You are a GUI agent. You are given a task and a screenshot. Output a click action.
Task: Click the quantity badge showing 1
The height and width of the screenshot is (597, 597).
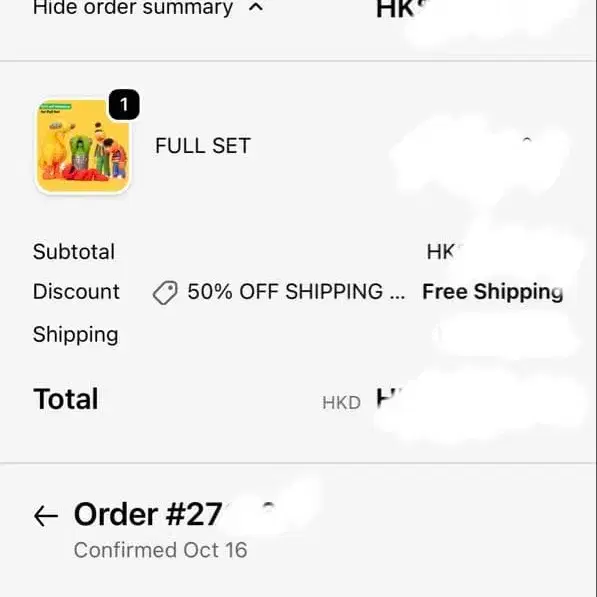click(124, 105)
